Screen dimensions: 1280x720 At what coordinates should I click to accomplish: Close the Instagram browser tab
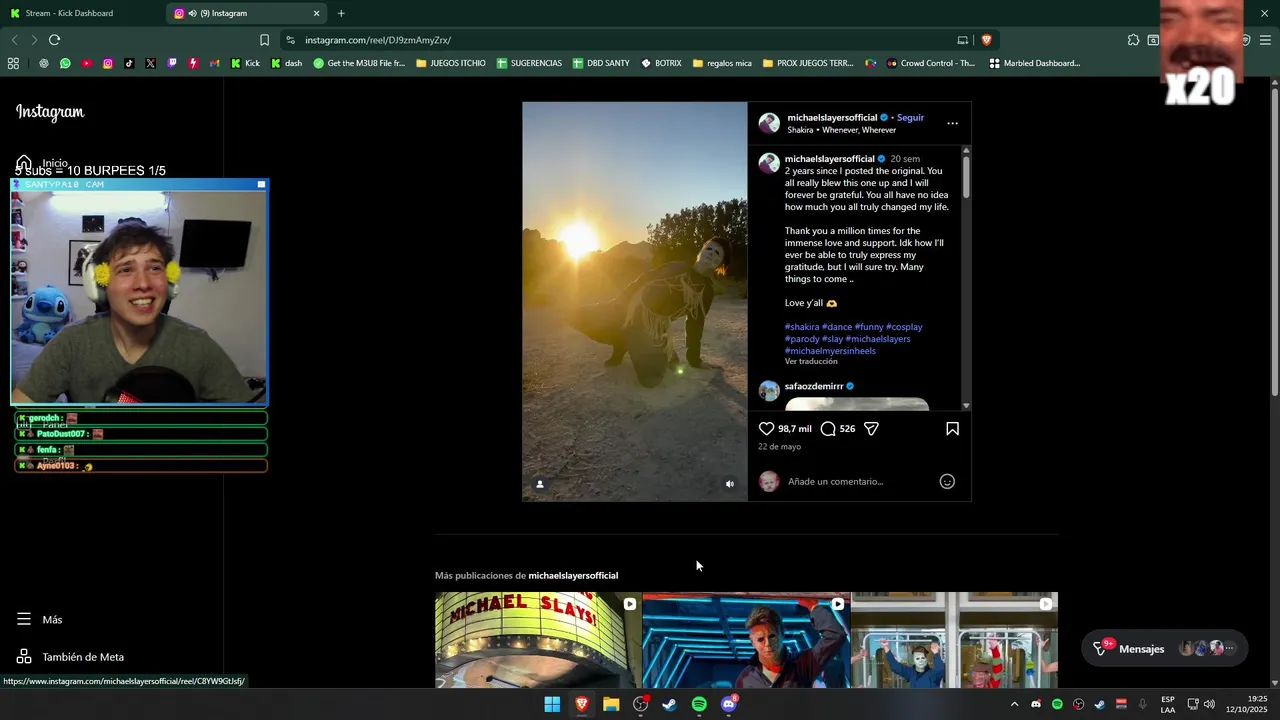tap(317, 13)
